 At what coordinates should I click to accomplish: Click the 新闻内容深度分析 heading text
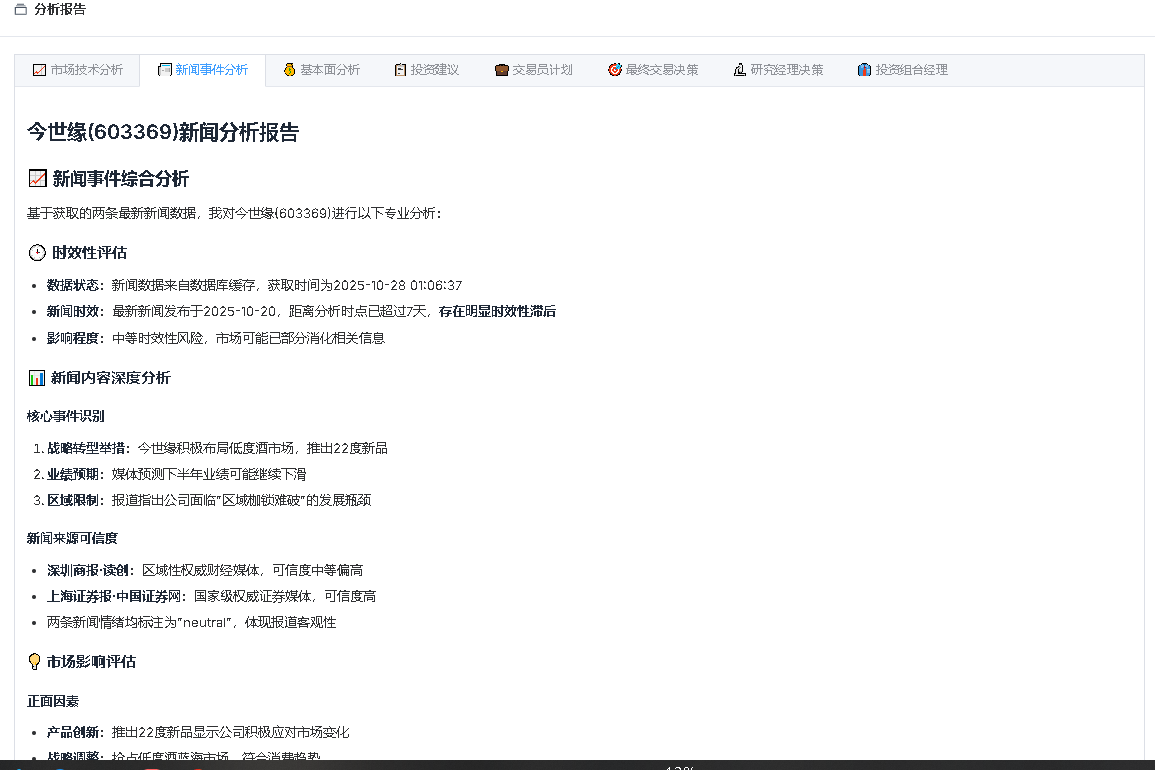[110, 378]
